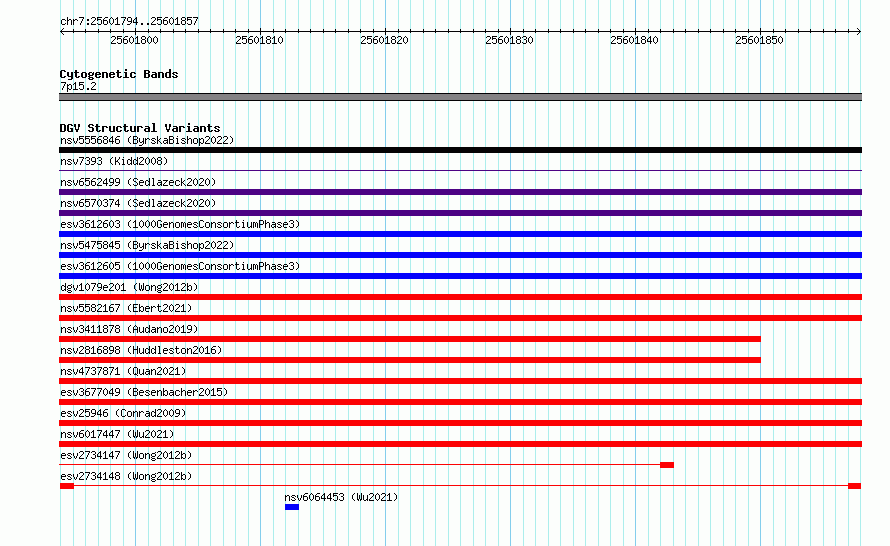890x546 pixels.
Task: Select the purple nsv6562499 variant bar
Action: [x=460, y=192]
